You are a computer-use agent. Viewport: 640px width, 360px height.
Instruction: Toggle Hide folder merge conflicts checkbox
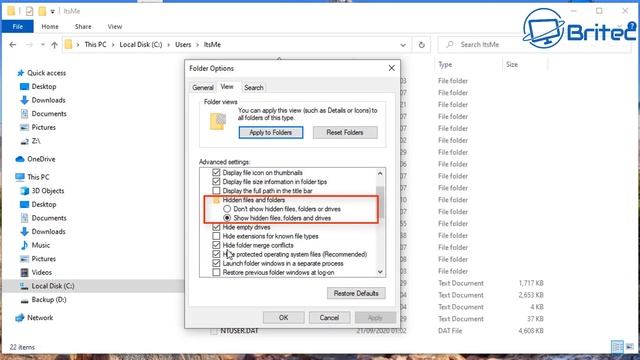(x=216, y=245)
